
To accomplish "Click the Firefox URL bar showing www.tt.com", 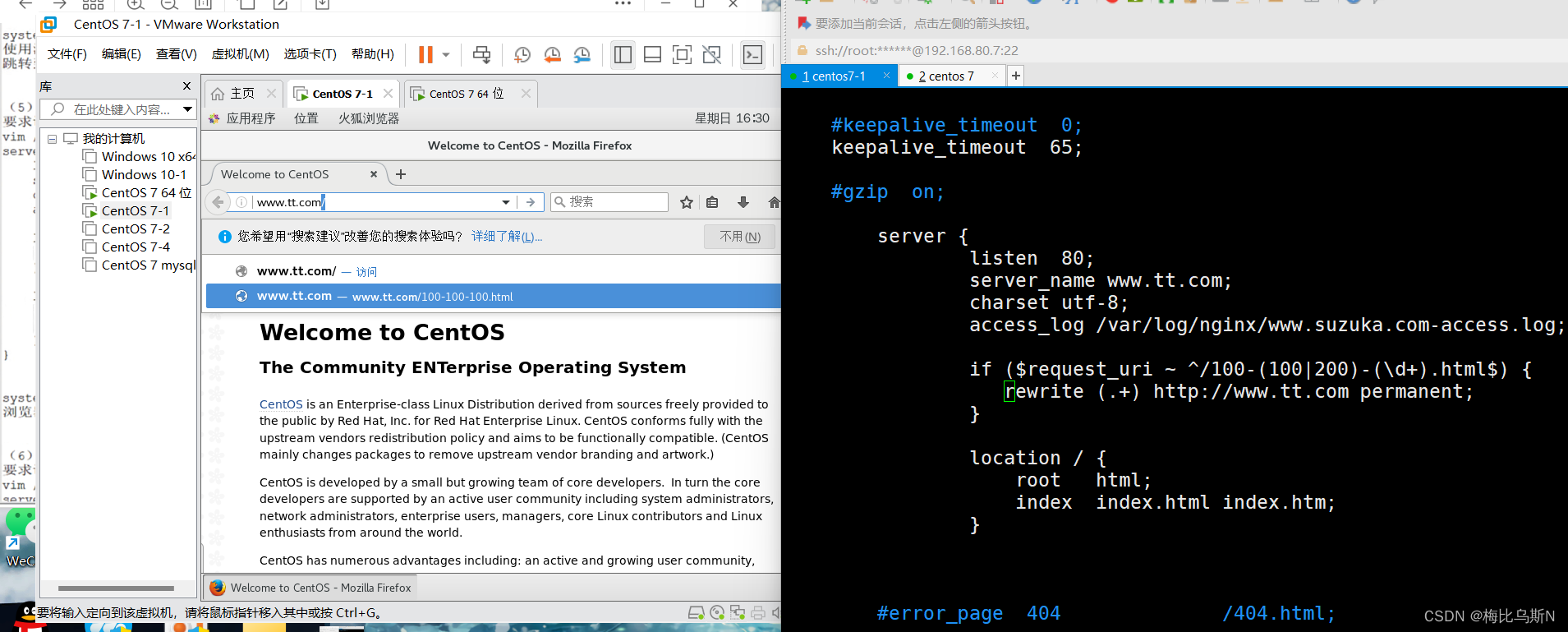I will coord(374,202).
